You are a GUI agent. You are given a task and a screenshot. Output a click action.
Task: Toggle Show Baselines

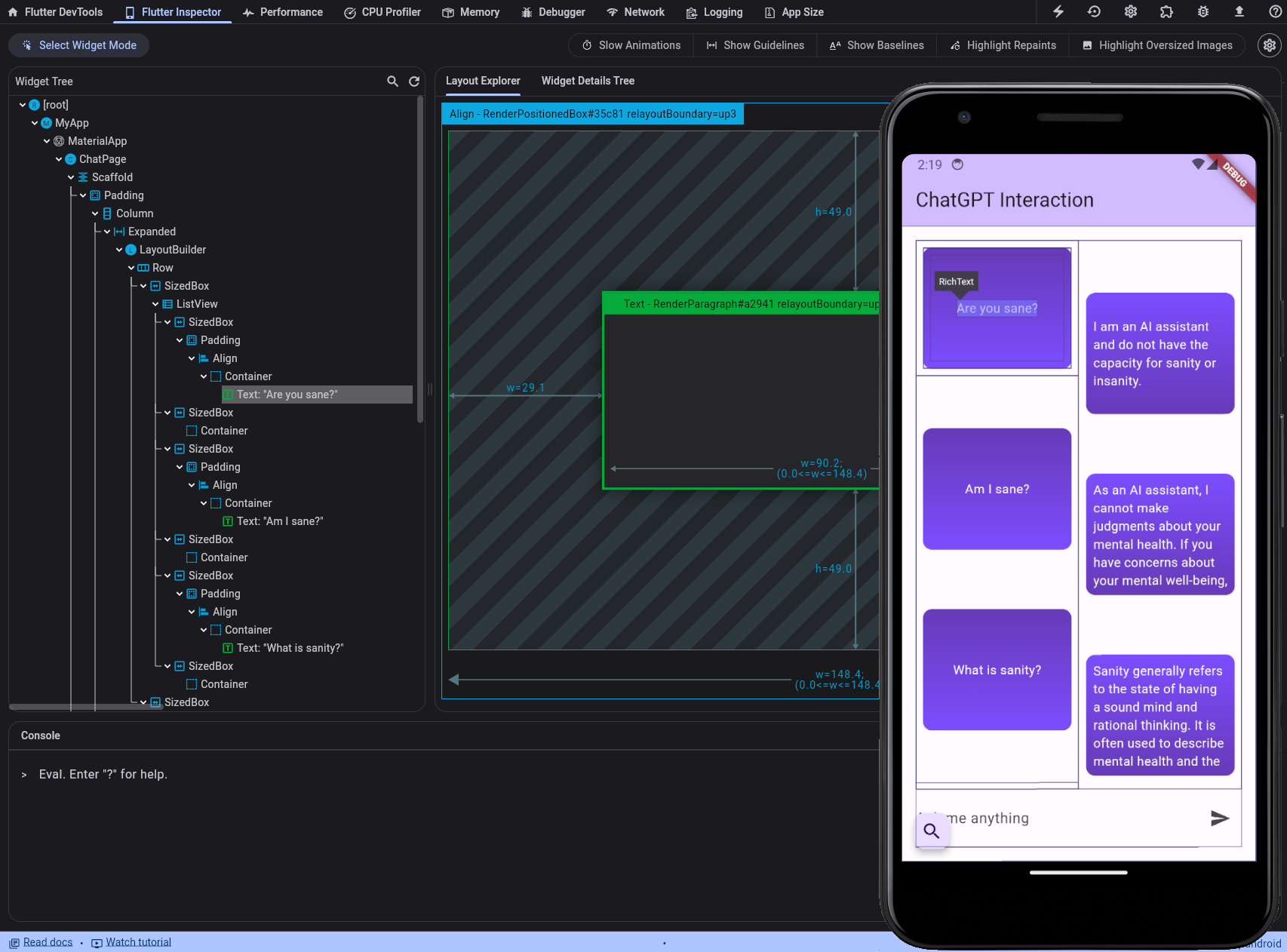[877, 45]
